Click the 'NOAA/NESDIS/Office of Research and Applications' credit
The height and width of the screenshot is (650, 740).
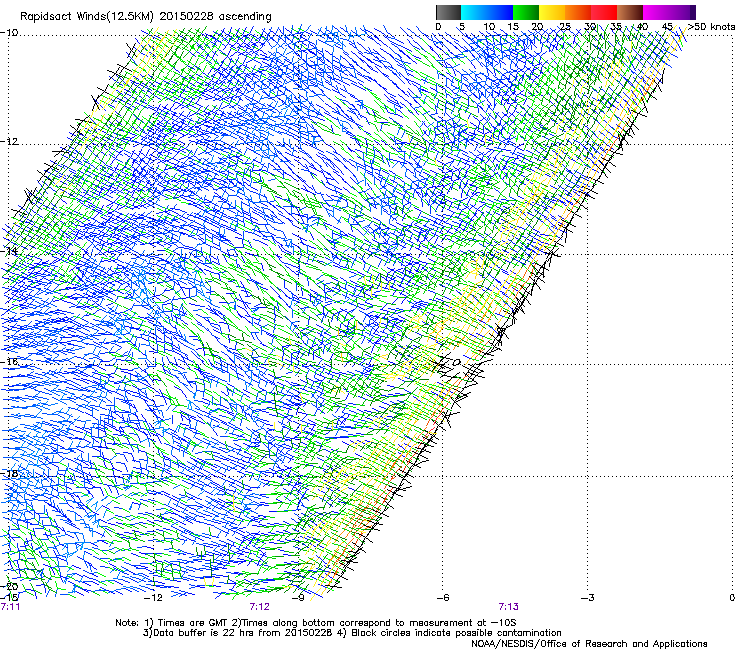[589, 643]
